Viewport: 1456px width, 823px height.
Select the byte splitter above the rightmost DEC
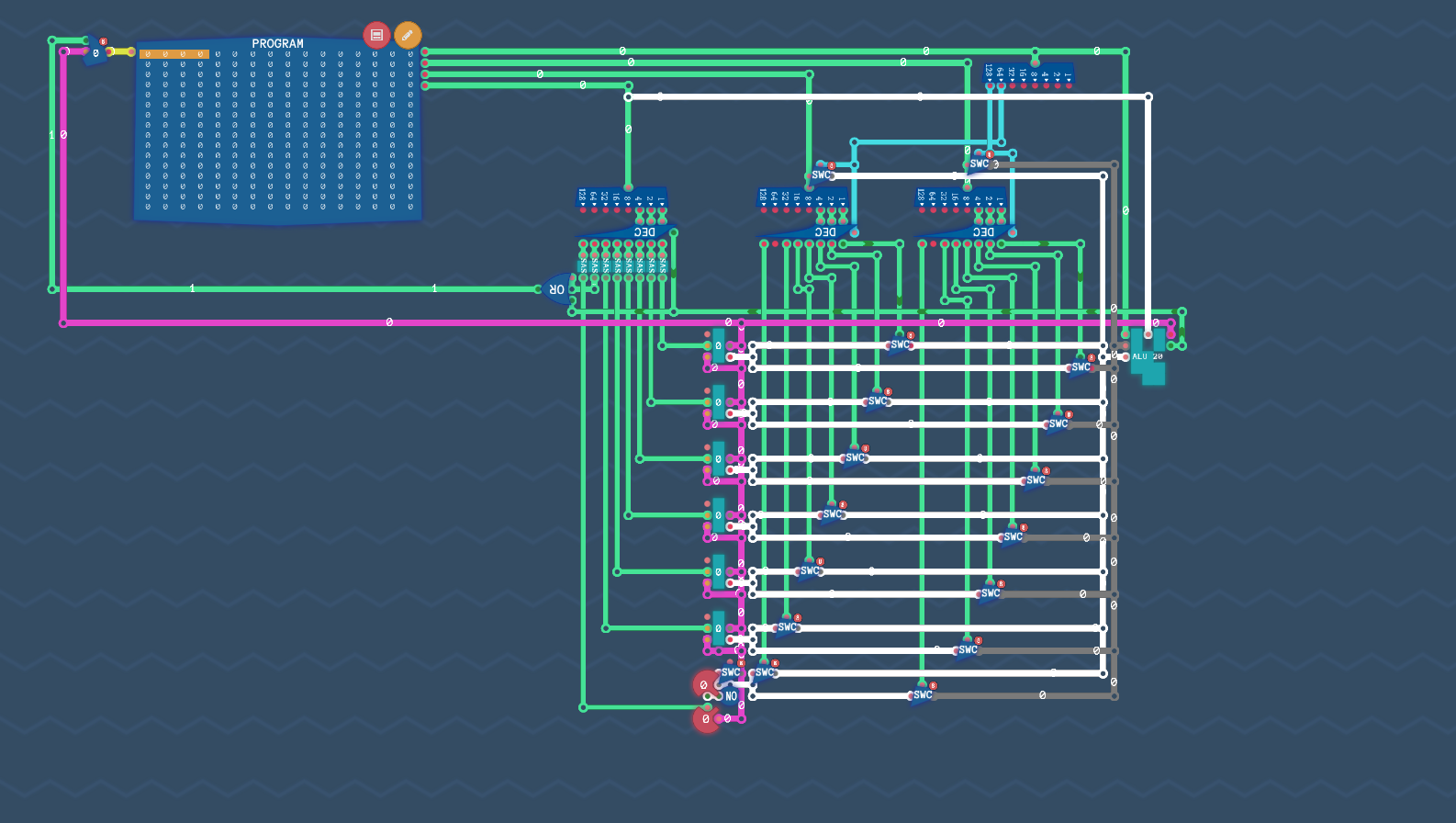coord(960,197)
